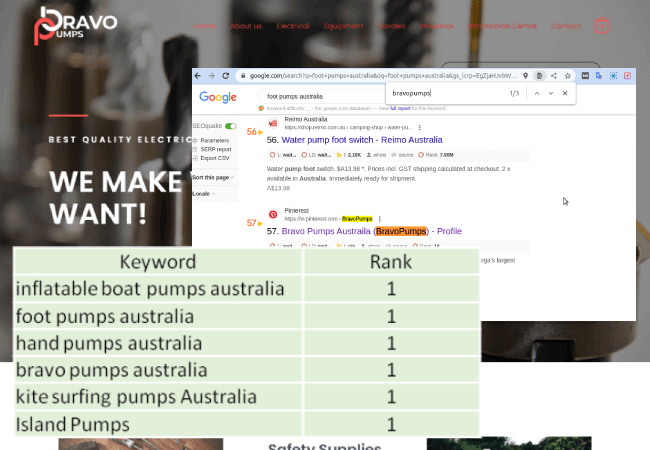Screen dimensions: 650x450
Task: Open the SERP report link
Action: pos(216,149)
